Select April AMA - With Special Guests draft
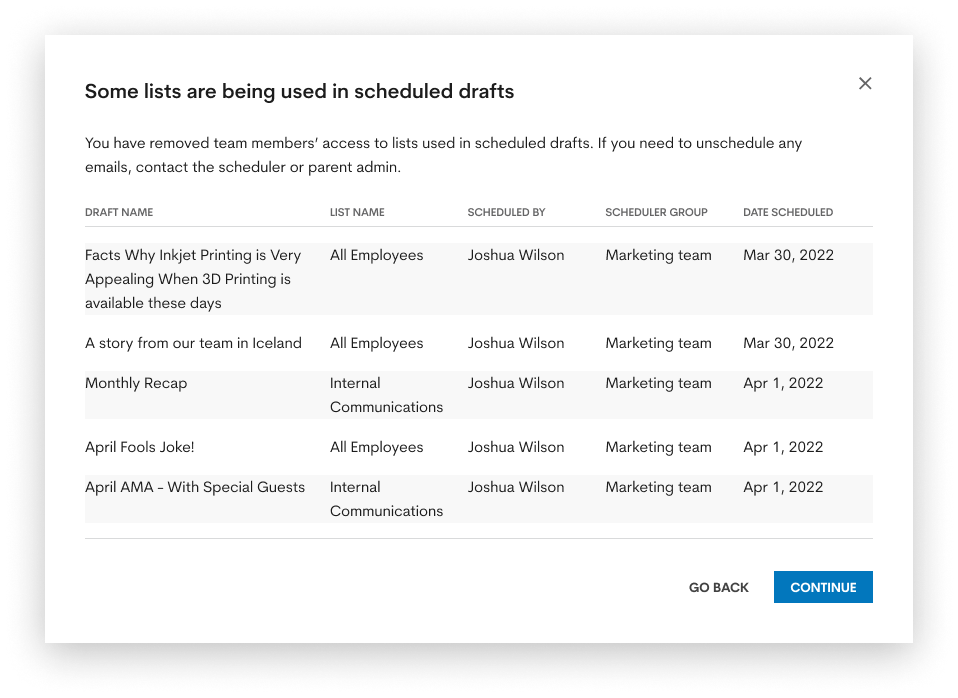 (x=195, y=487)
